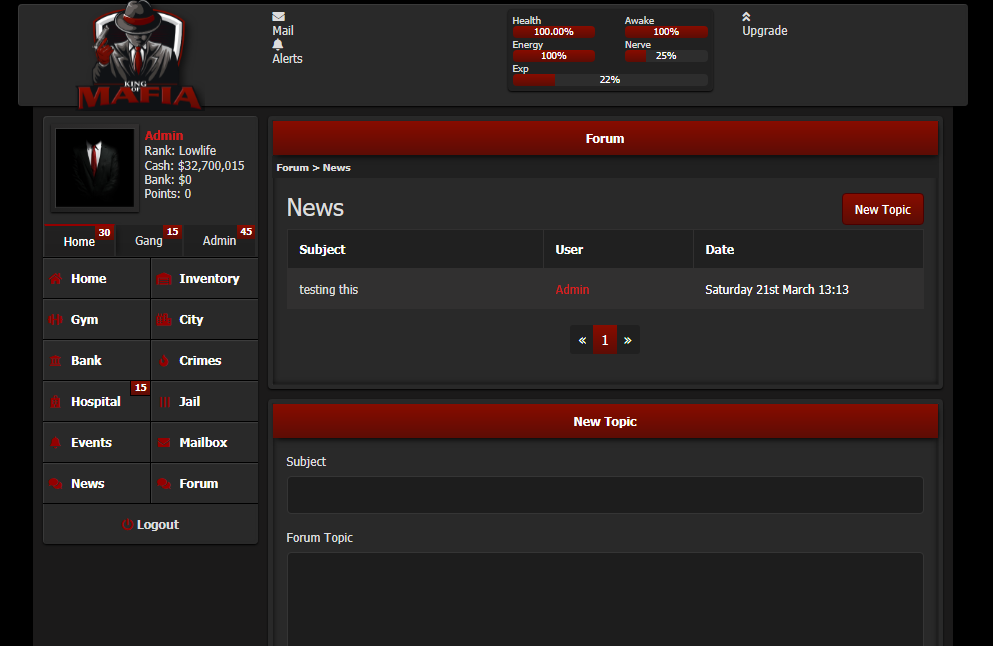993x646 pixels.
Task: Click the Forum chat bubbles icon
Action: coord(164,484)
